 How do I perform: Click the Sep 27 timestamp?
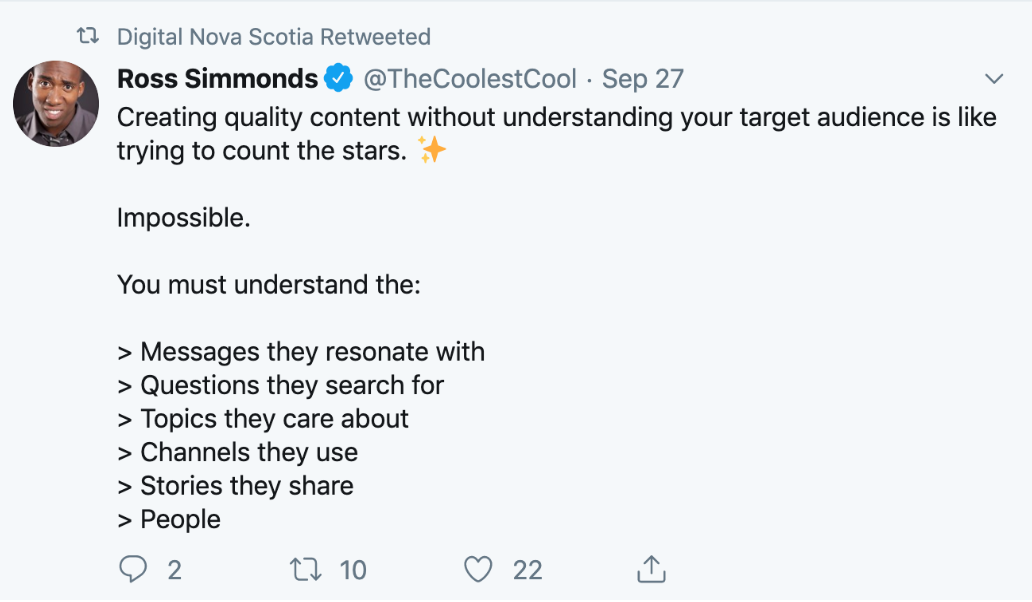pyautogui.click(x=642, y=78)
